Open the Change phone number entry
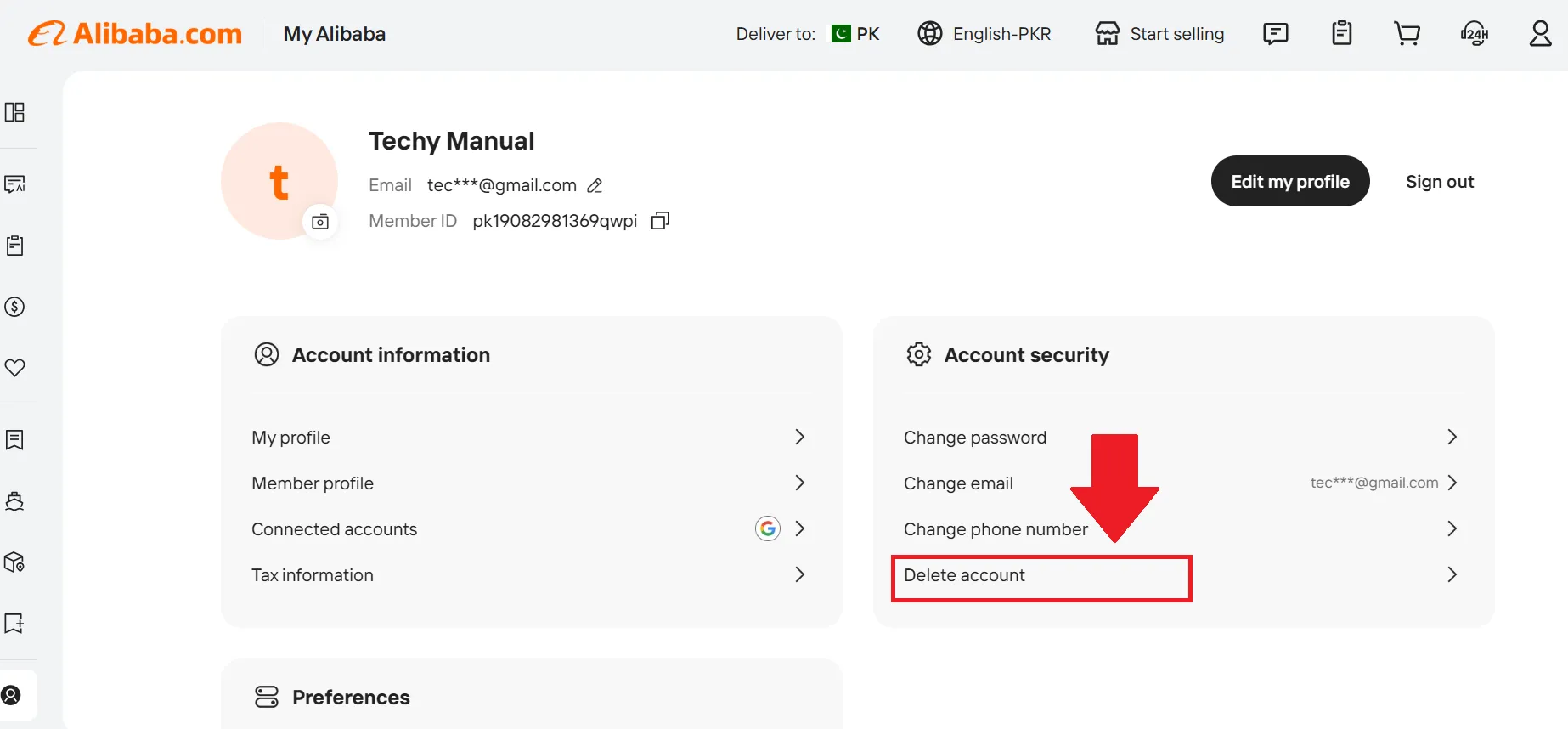Viewport: 1568px width, 729px height. click(x=1183, y=528)
